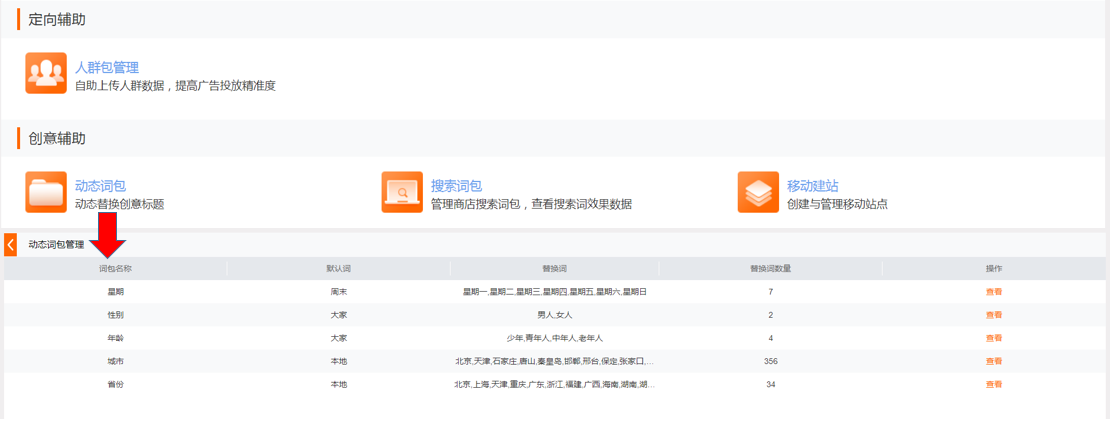Select the 动态词包管理 tab label
Viewport: 1110px width, 421px height.
pos(55,244)
